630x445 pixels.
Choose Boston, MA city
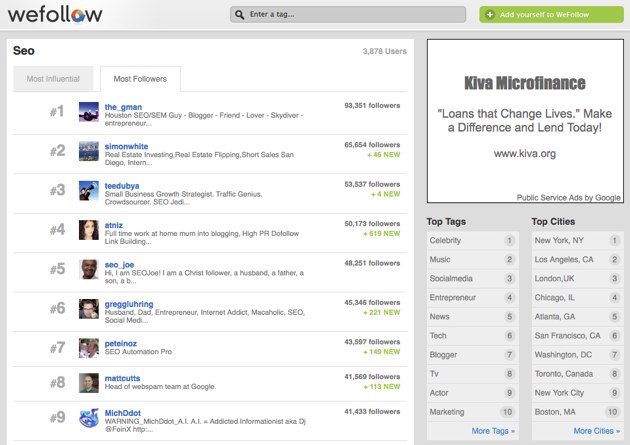pos(577,412)
